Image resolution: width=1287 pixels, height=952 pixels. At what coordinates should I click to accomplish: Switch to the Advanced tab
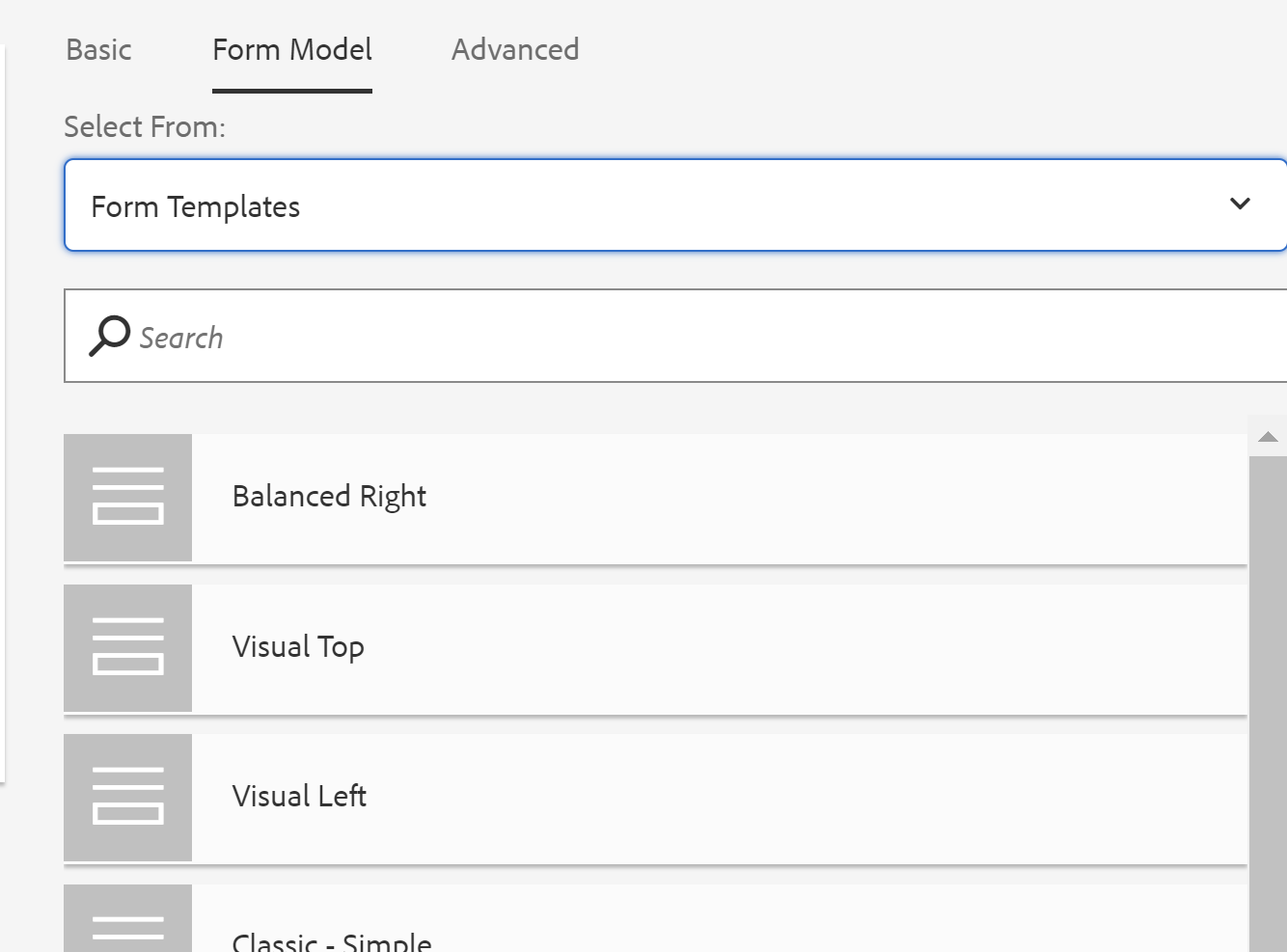tap(515, 50)
